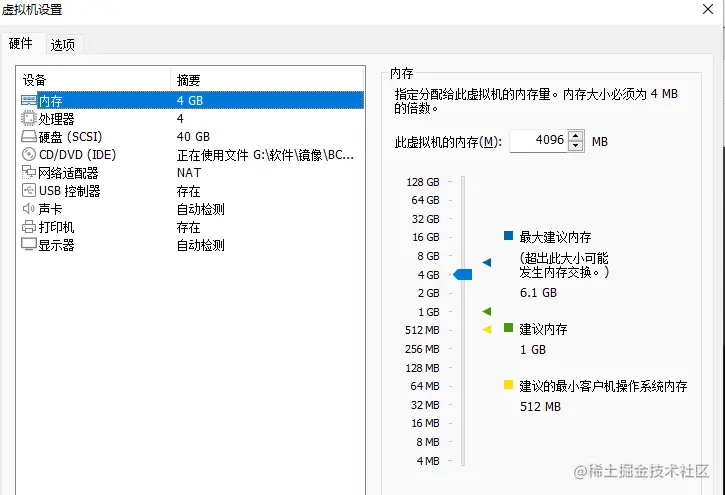The height and width of the screenshot is (495, 725).
Task: Click the 40 GB disk summary value
Action: point(193,137)
